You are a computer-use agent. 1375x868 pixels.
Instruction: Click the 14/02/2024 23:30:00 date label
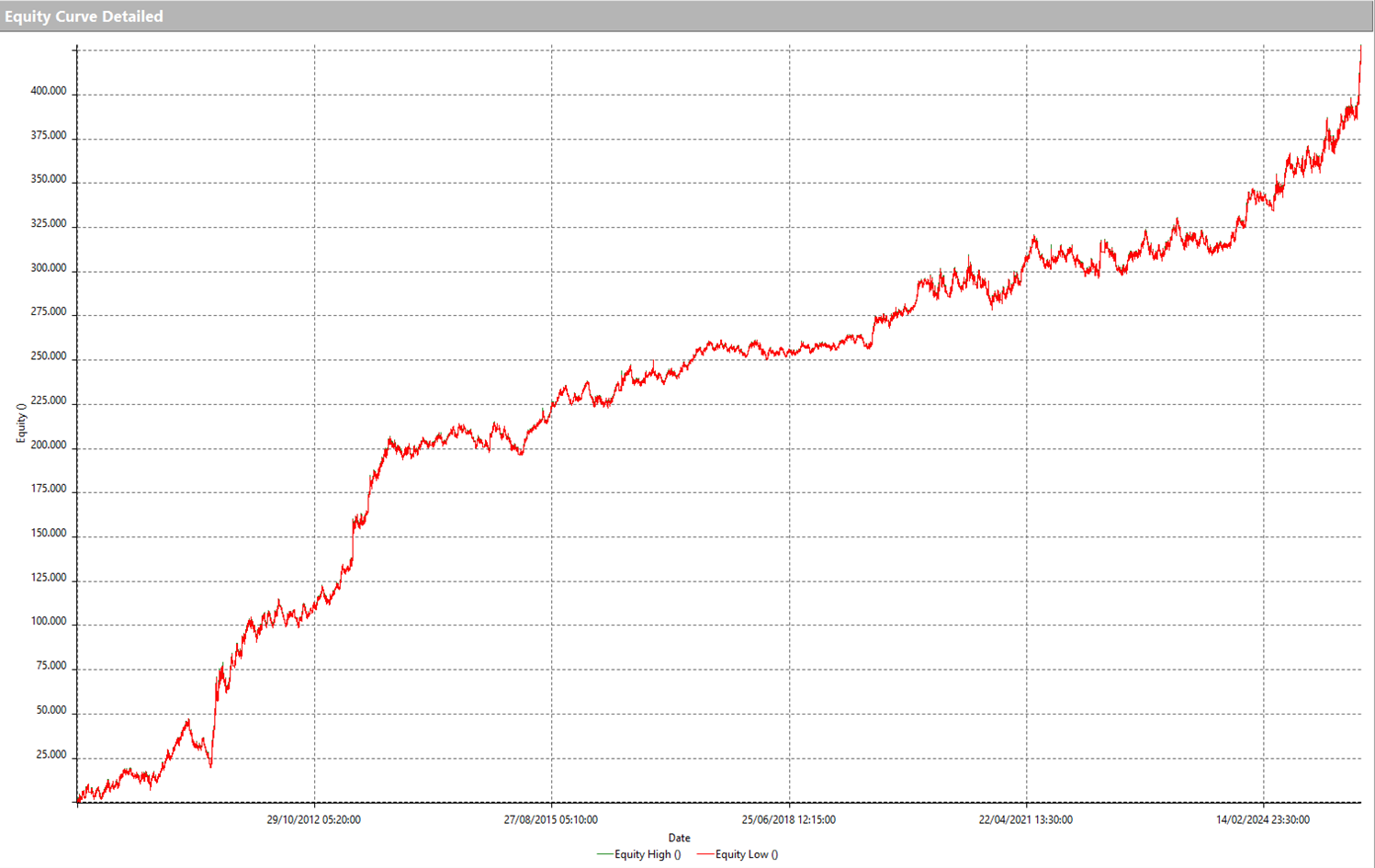pos(1263,819)
